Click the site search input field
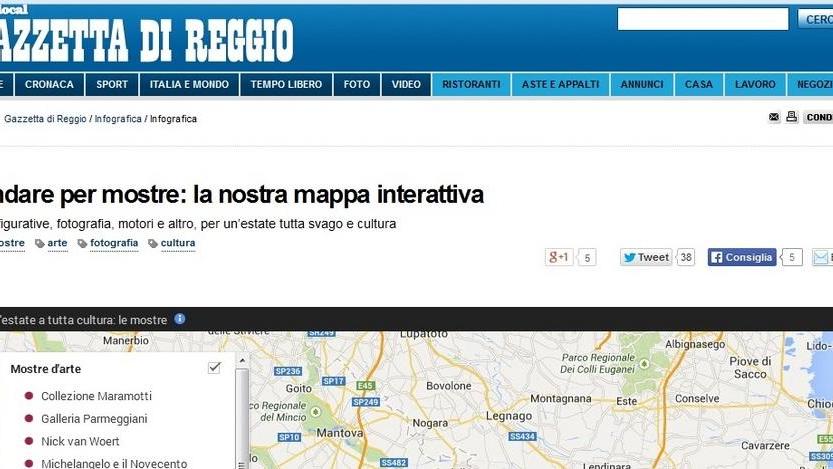This screenshot has width=833, height=469. pos(703,19)
